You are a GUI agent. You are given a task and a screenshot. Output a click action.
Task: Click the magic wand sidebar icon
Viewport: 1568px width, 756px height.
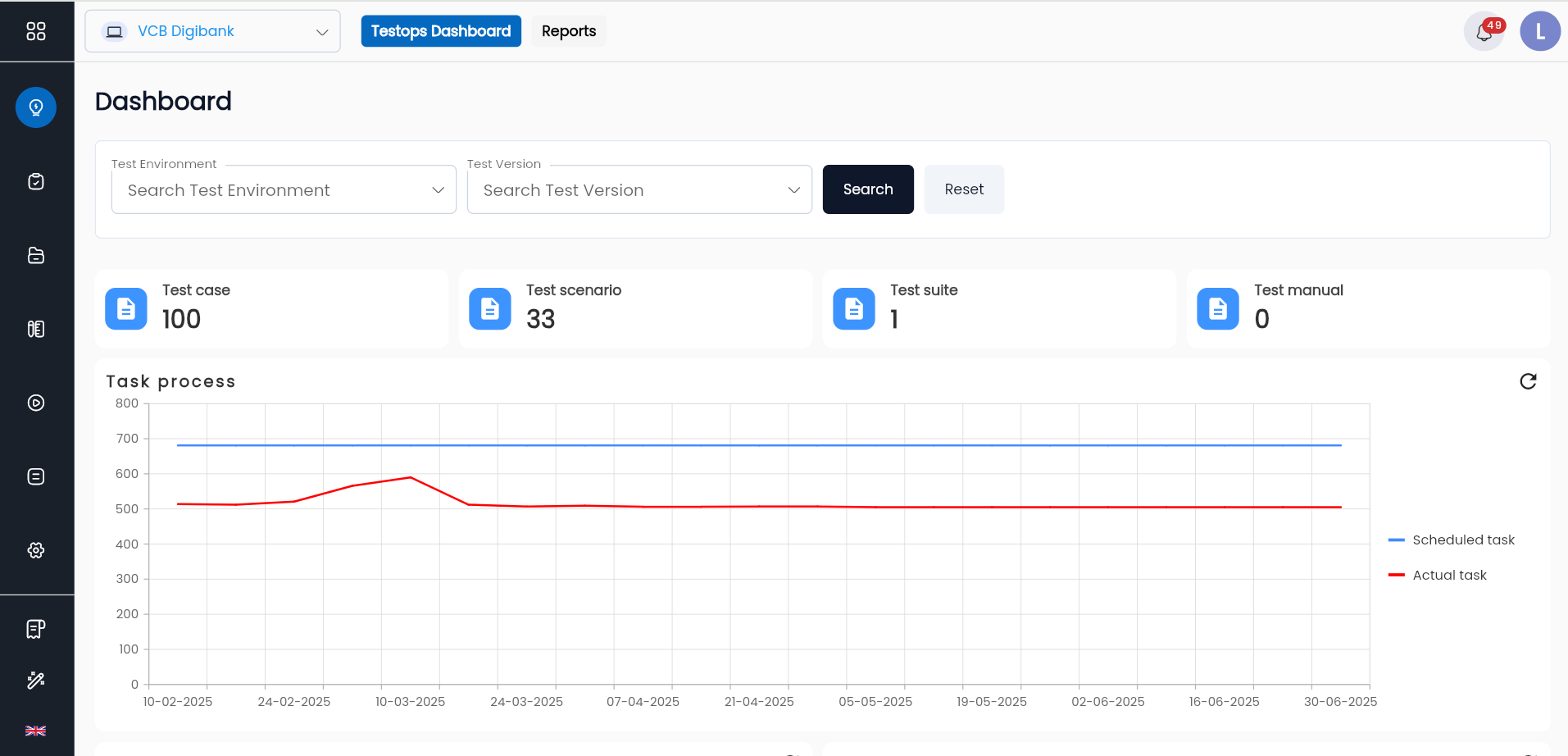tap(36, 680)
